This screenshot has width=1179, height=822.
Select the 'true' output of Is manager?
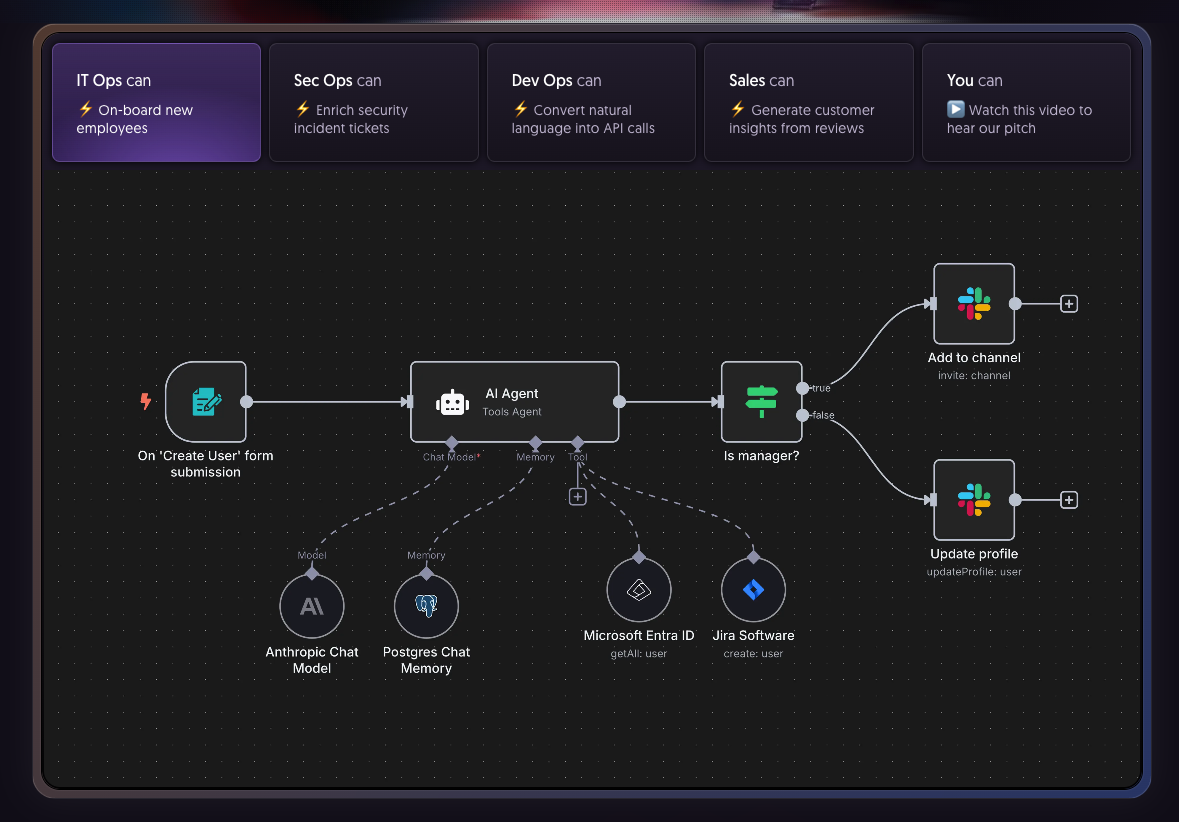tap(803, 387)
